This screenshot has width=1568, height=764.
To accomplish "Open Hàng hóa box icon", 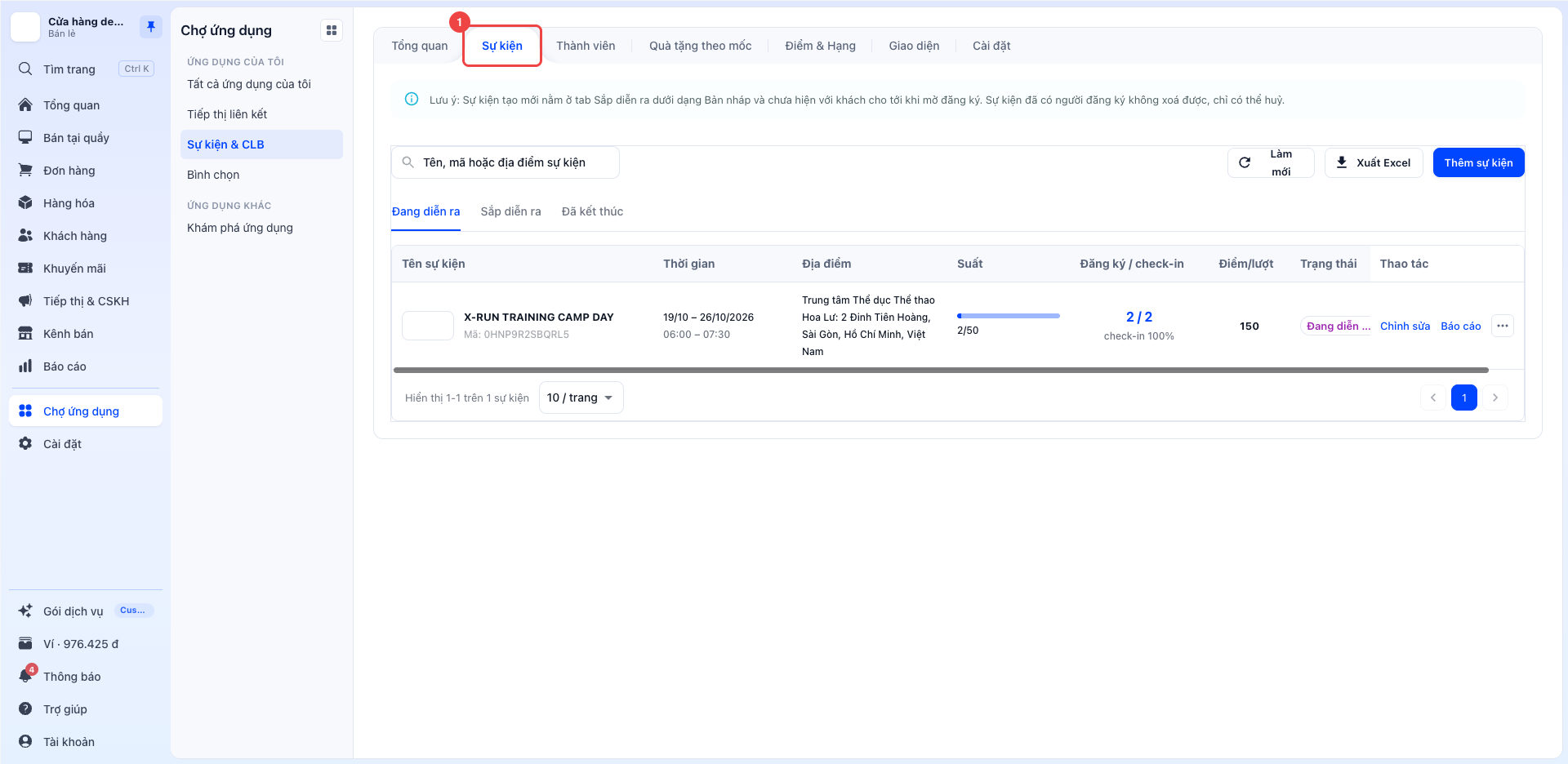I will [x=25, y=202].
